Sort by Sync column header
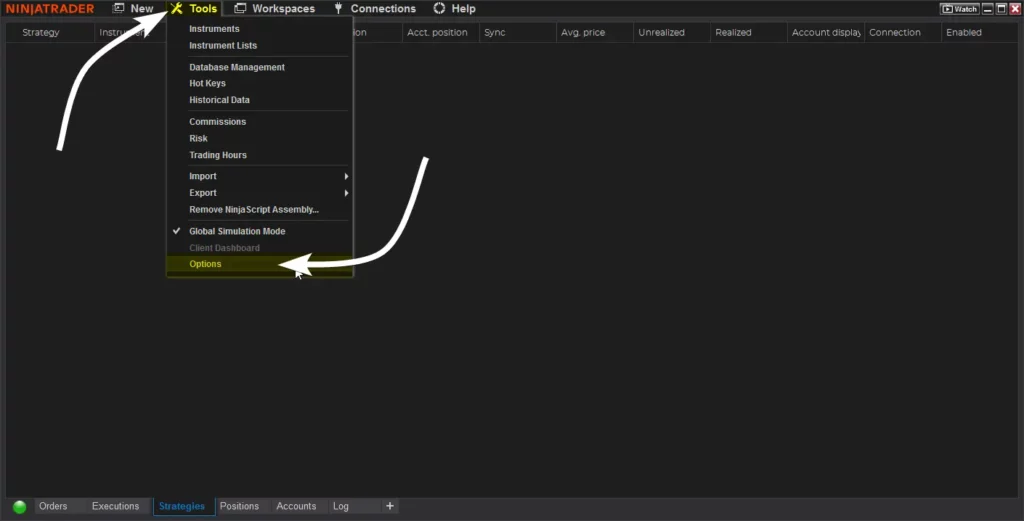 (x=518, y=33)
